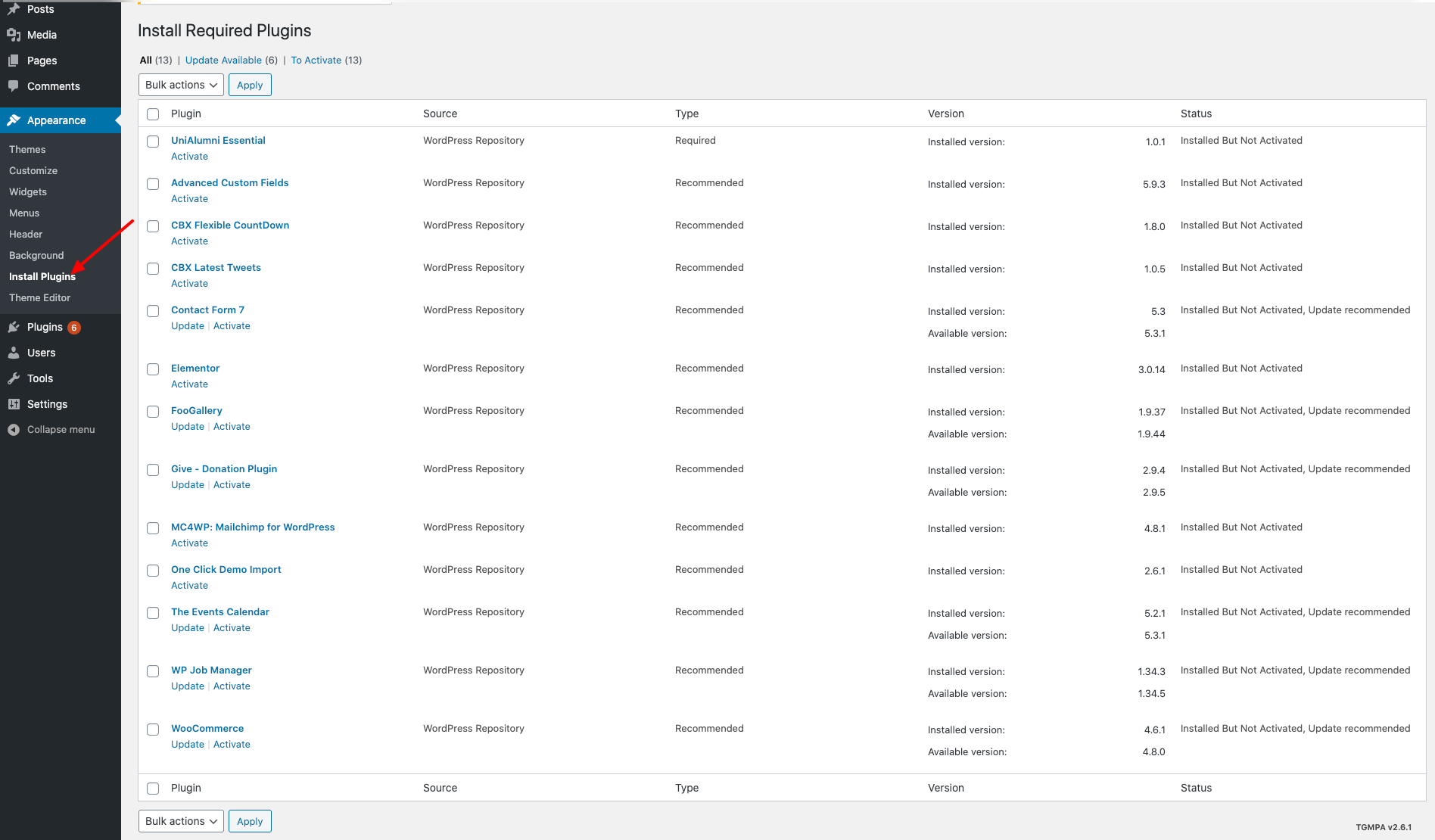Click the Pages icon in sidebar
Image resolution: width=1435 pixels, height=840 pixels.
tap(14, 61)
